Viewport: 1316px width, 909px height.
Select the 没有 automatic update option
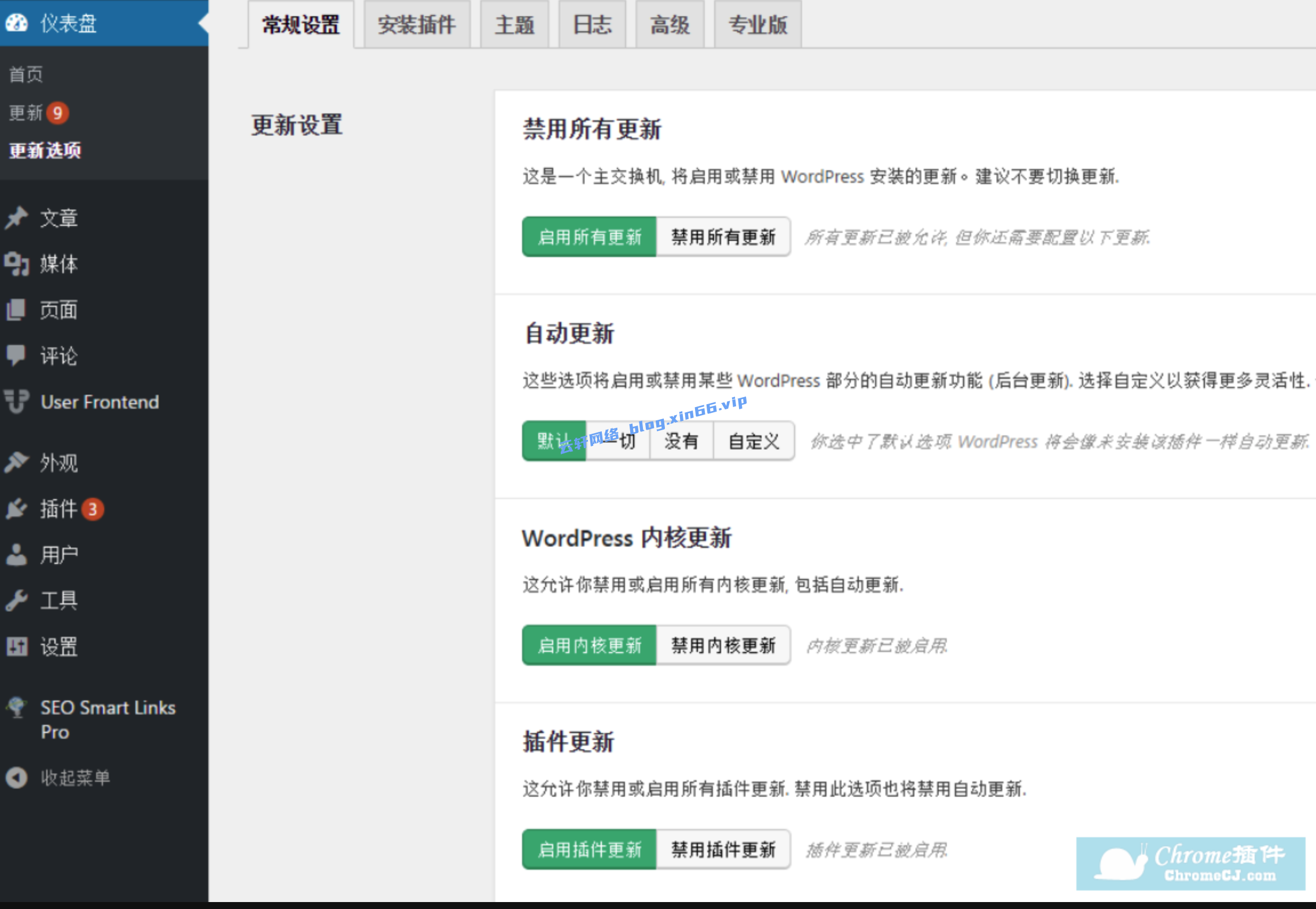[682, 441]
